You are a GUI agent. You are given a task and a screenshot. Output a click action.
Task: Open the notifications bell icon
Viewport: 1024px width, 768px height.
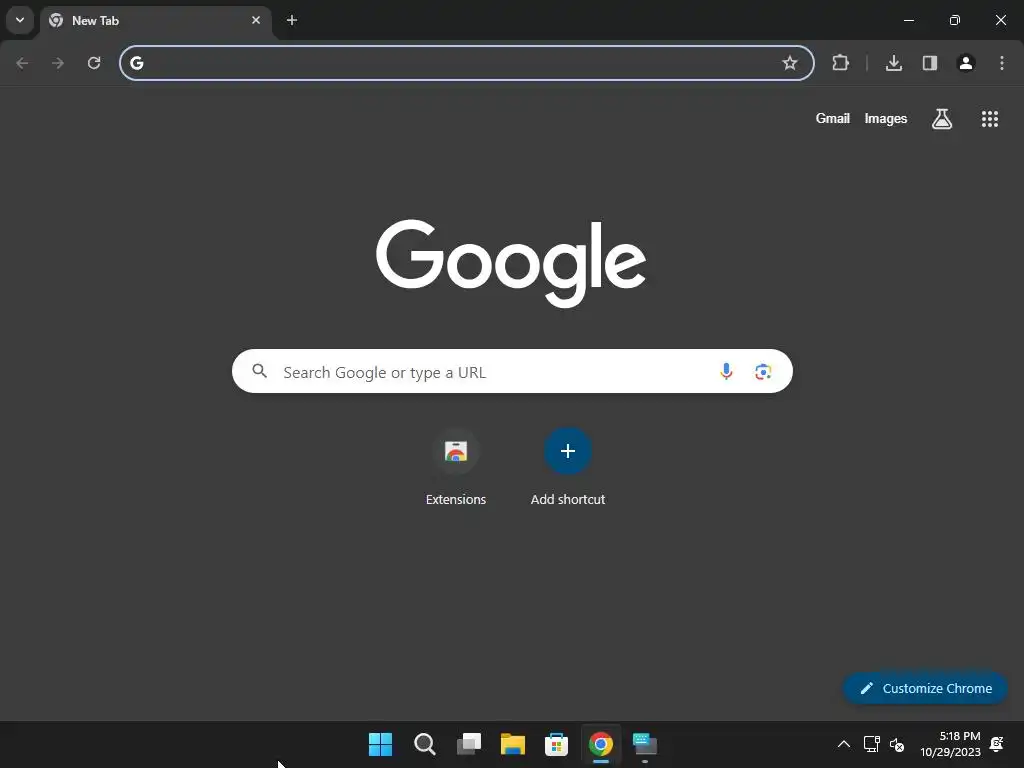[997, 744]
